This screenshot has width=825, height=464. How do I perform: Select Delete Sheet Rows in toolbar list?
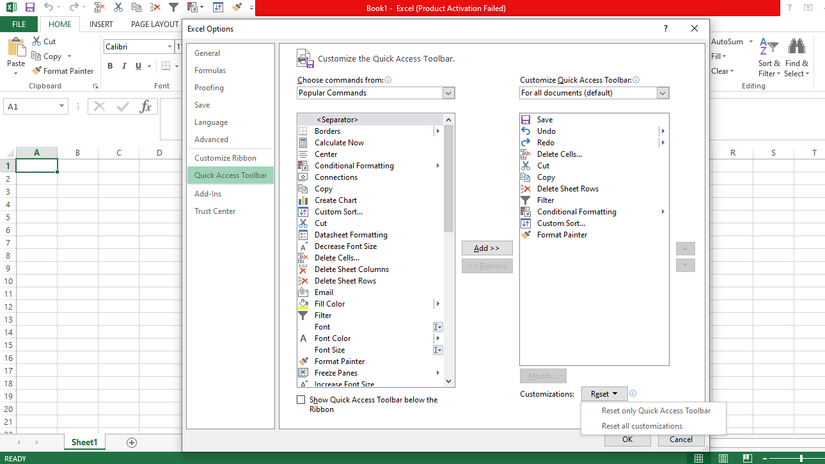tap(594, 189)
